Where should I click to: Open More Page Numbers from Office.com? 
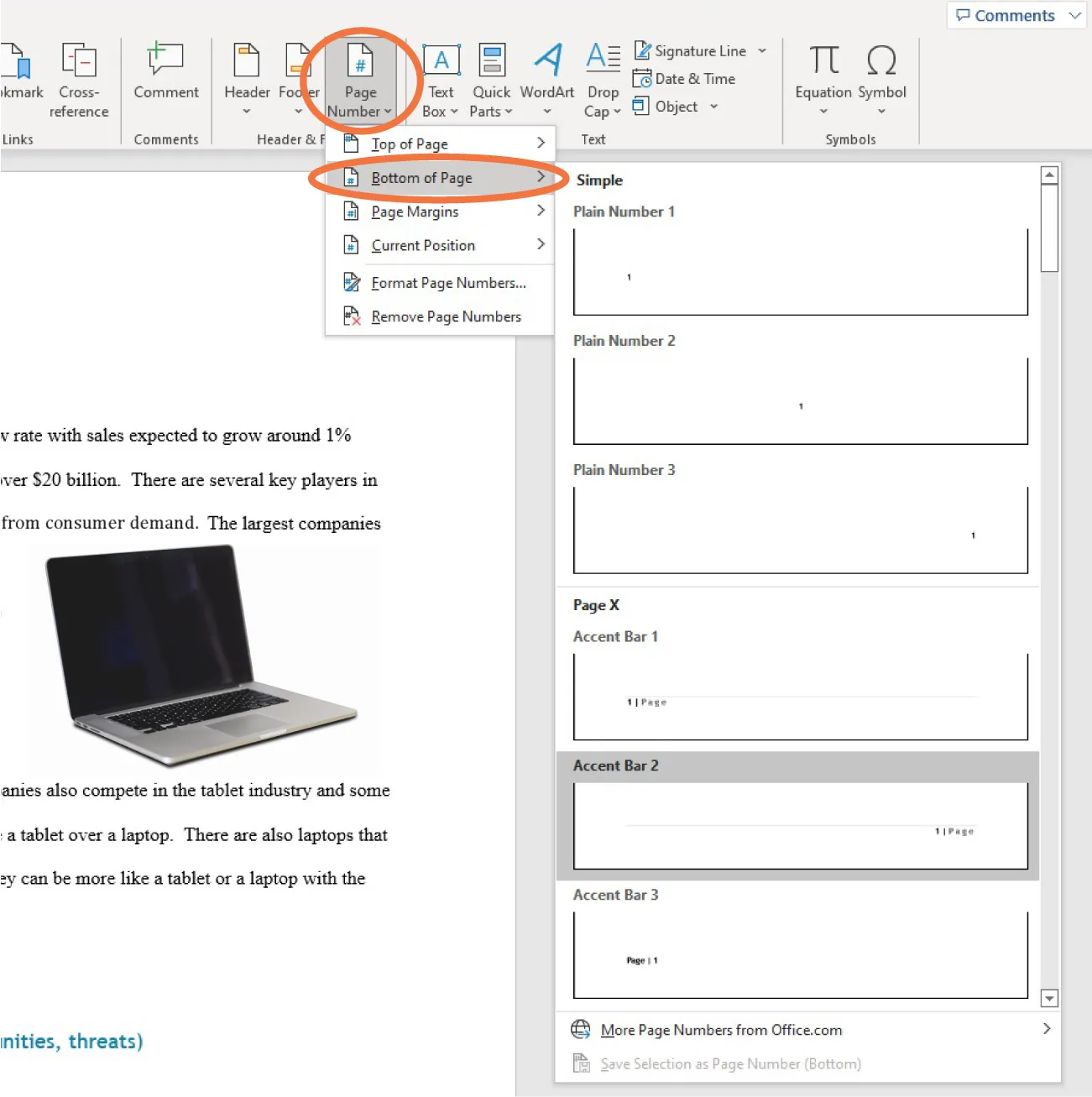click(x=721, y=1030)
